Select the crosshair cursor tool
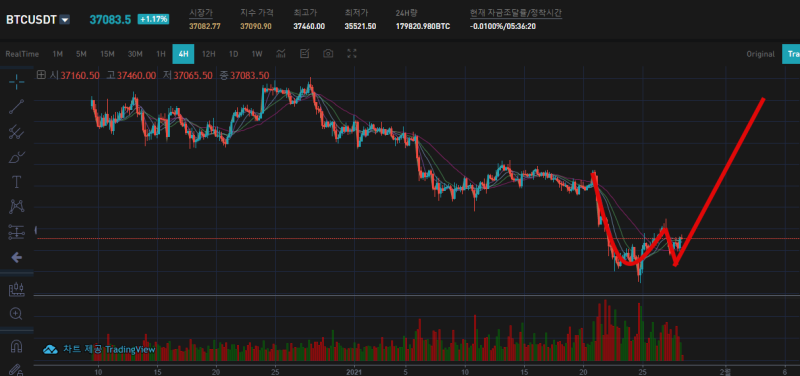This screenshot has height=376, width=800. click(16, 82)
